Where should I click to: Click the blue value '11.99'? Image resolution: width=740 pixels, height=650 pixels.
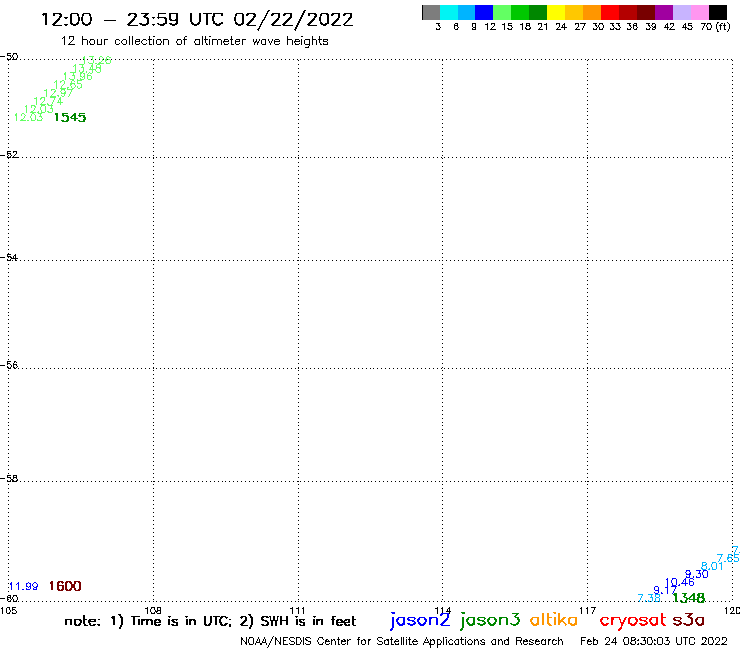(x=24, y=586)
